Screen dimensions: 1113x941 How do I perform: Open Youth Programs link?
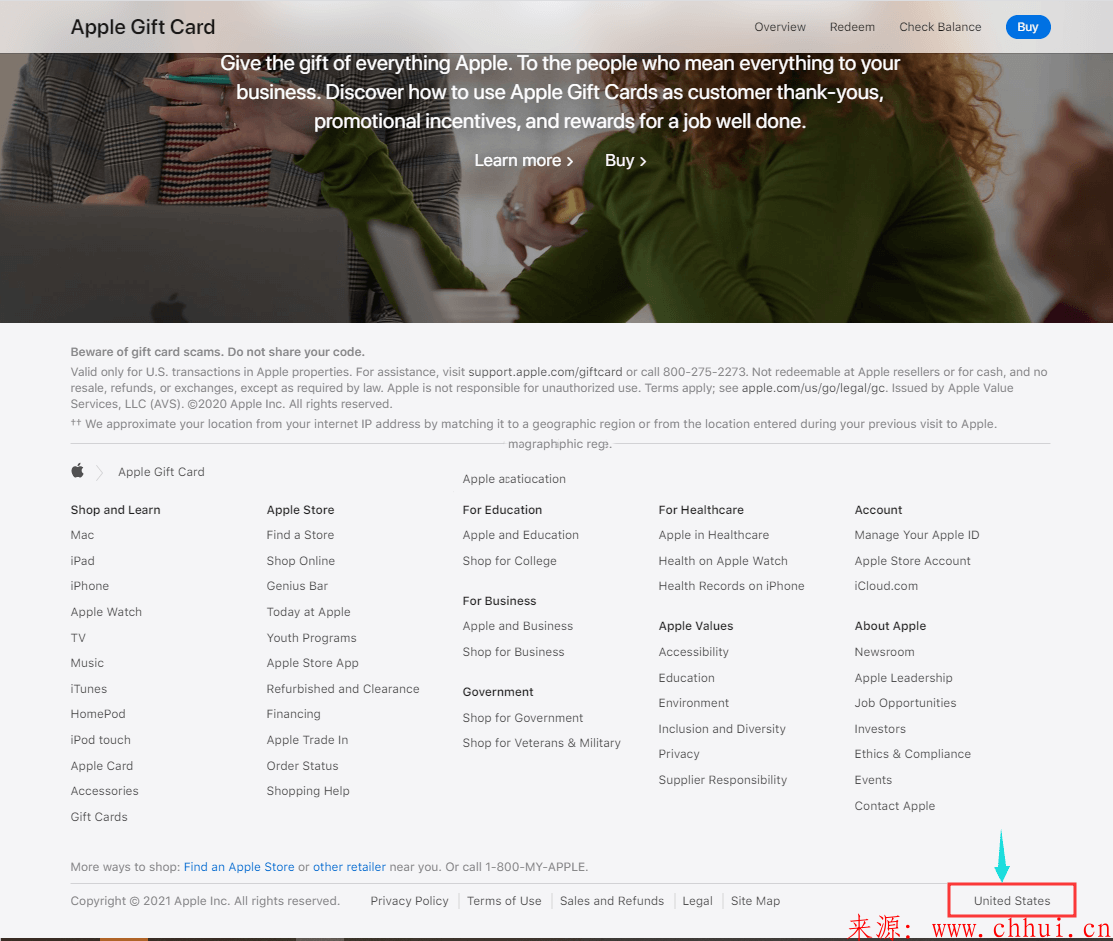coord(311,638)
